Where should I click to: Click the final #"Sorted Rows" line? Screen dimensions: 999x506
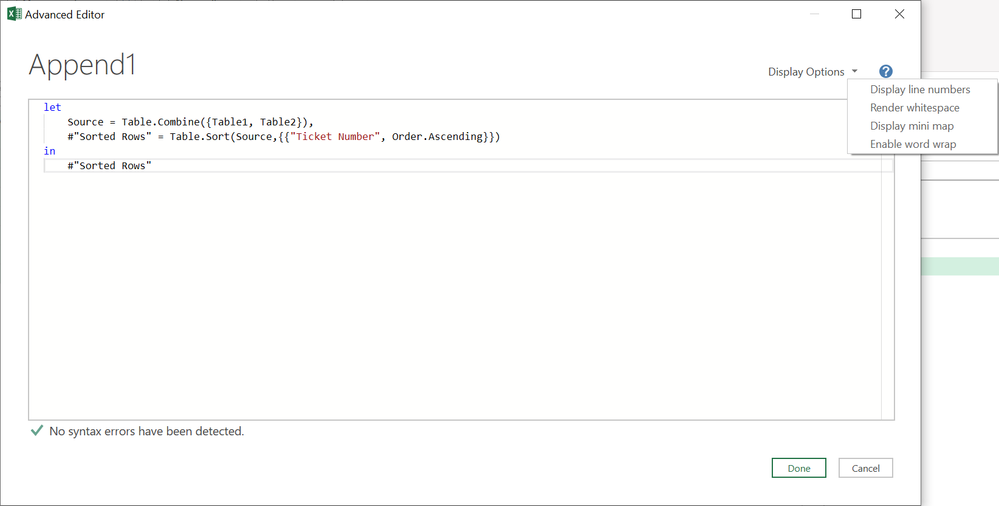tap(110, 166)
